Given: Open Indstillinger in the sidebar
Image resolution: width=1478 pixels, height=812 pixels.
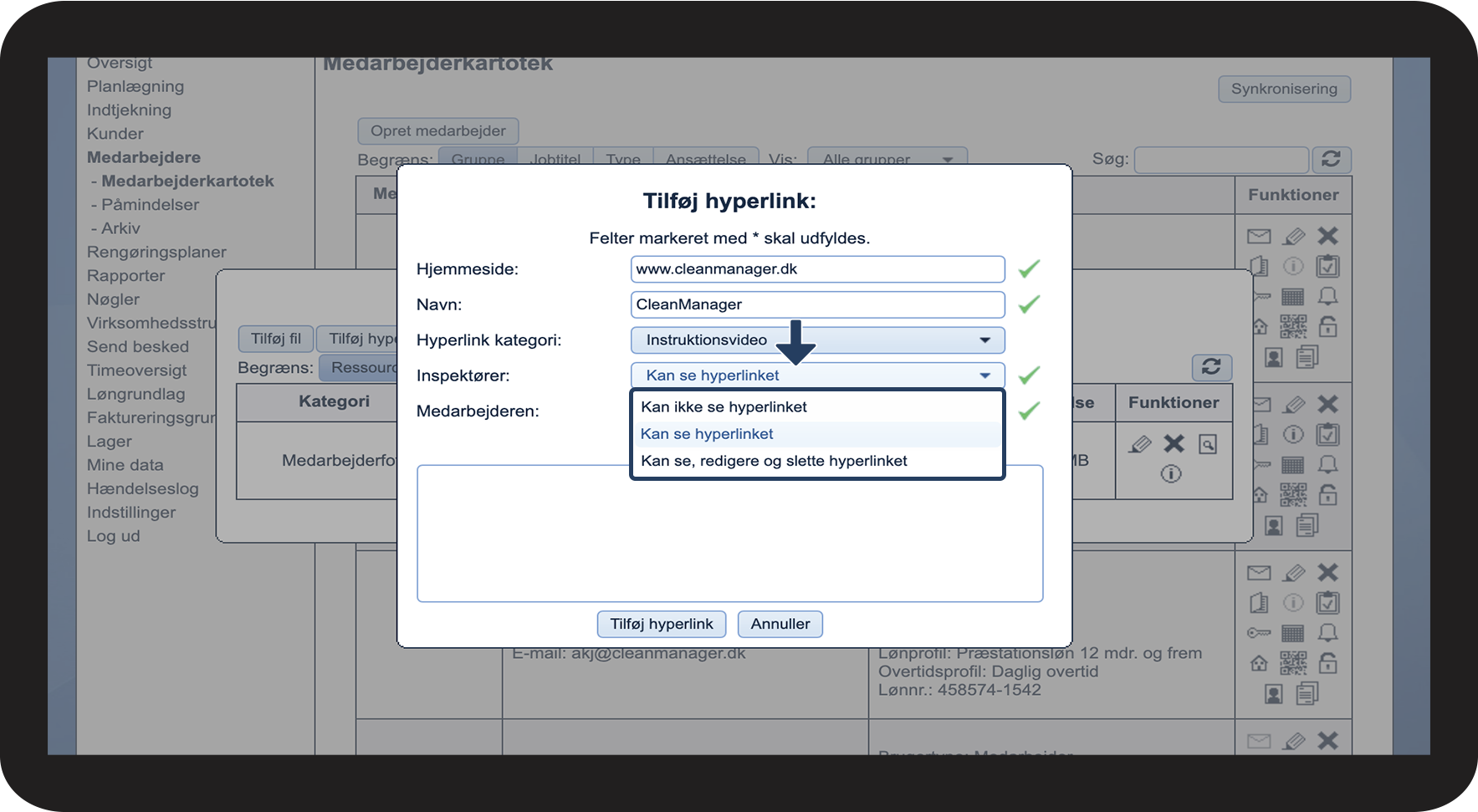Looking at the screenshot, I should pyautogui.click(x=131, y=512).
